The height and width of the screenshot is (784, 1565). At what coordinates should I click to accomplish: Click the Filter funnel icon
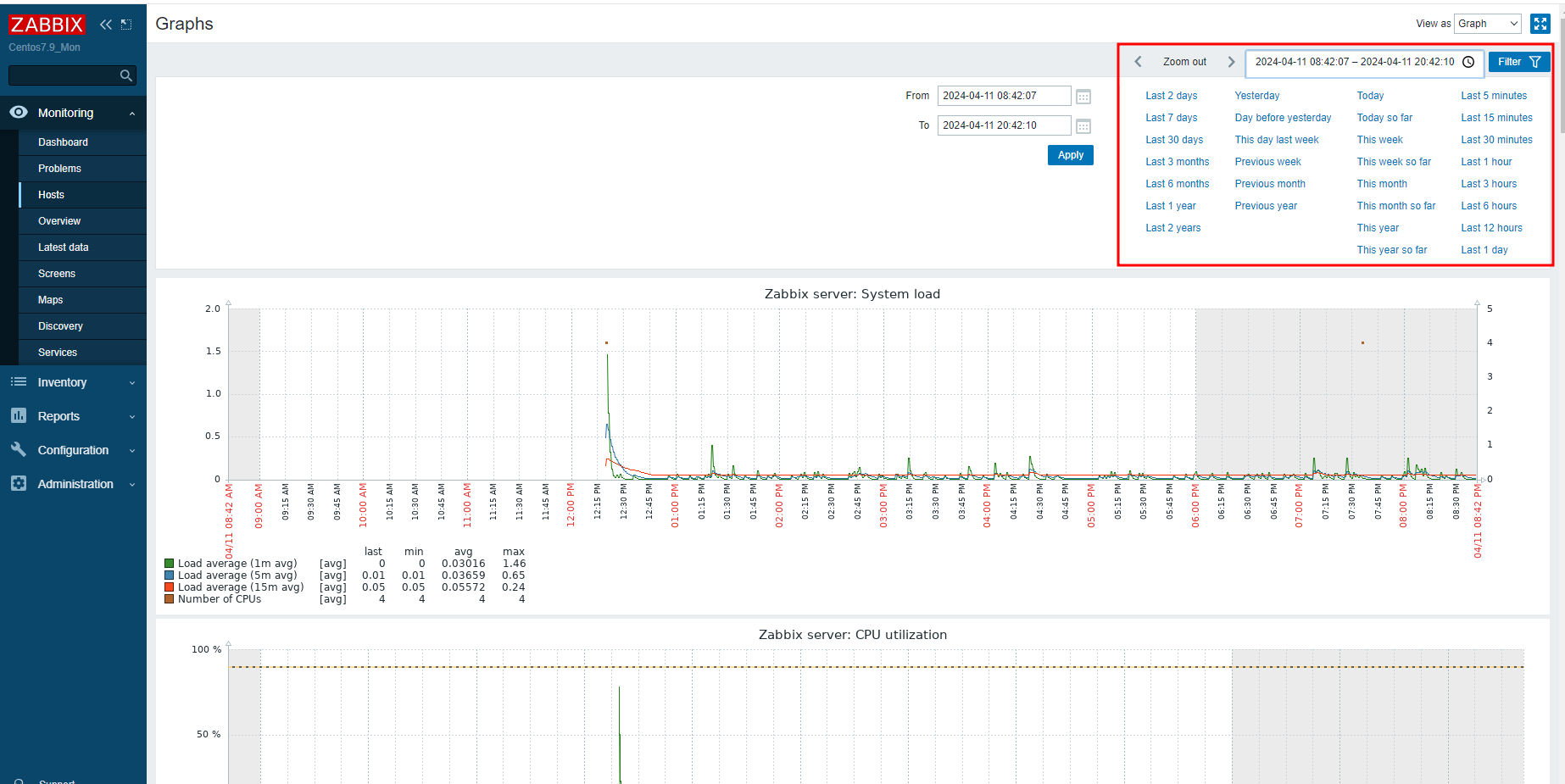[1535, 62]
